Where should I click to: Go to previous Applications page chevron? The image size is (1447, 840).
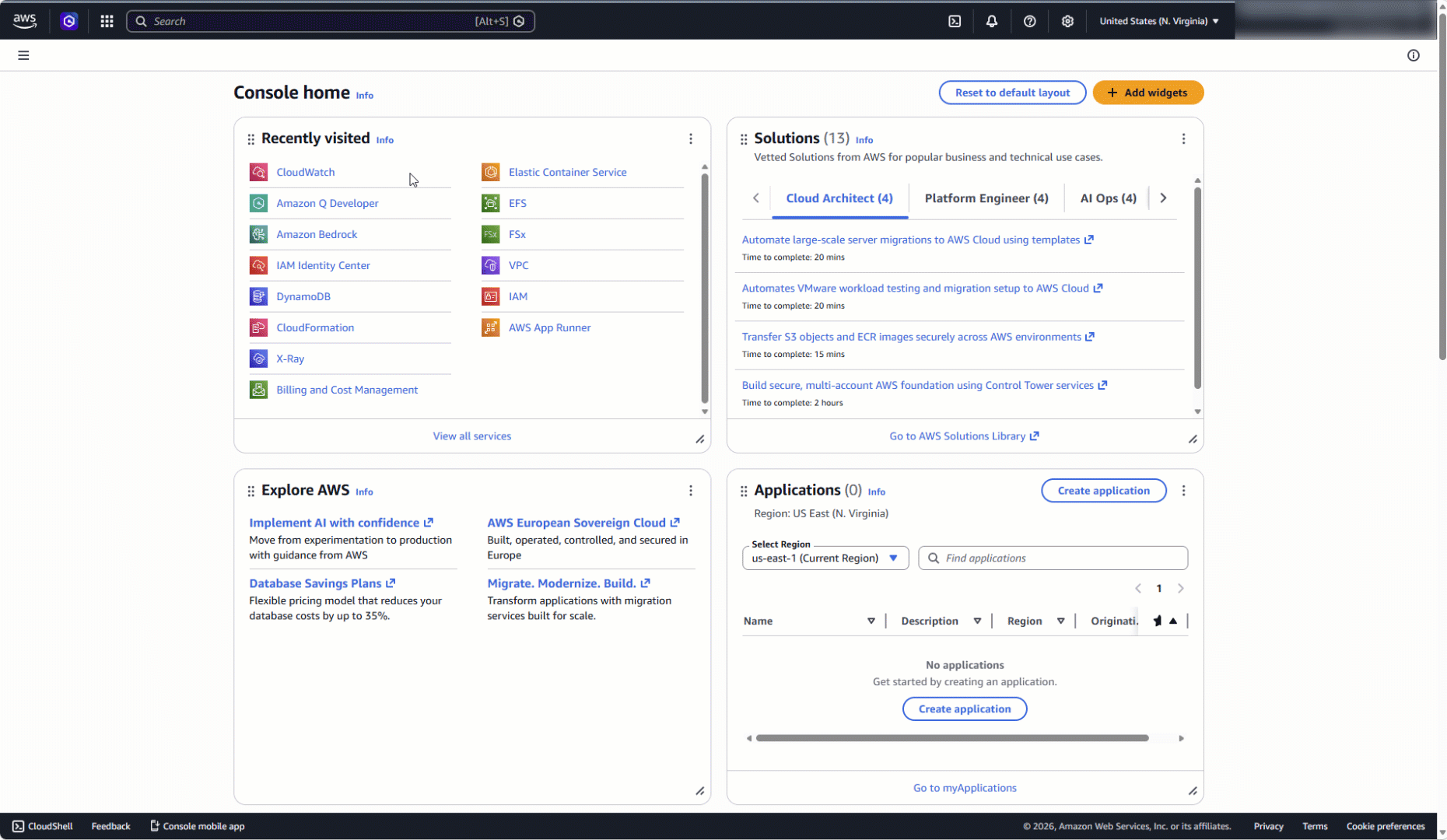click(x=1138, y=588)
